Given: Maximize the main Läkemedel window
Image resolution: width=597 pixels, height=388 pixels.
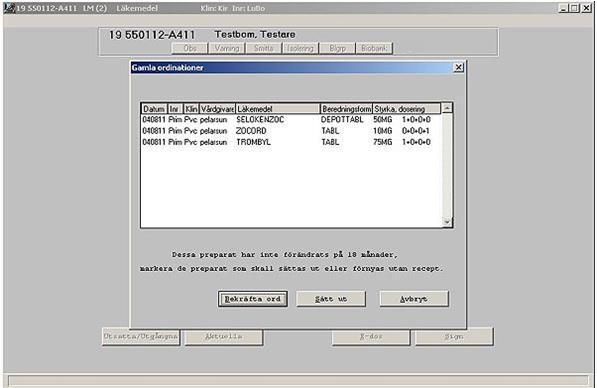Looking at the screenshot, I should (574, 8).
